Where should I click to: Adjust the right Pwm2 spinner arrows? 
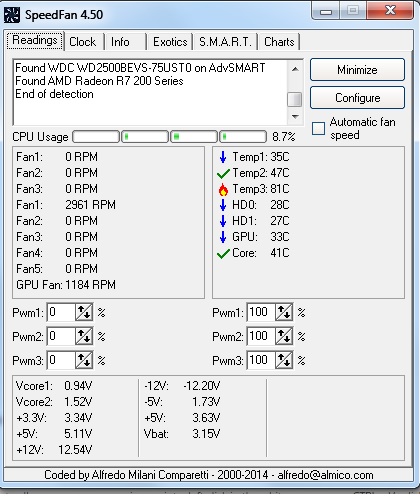(284, 336)
